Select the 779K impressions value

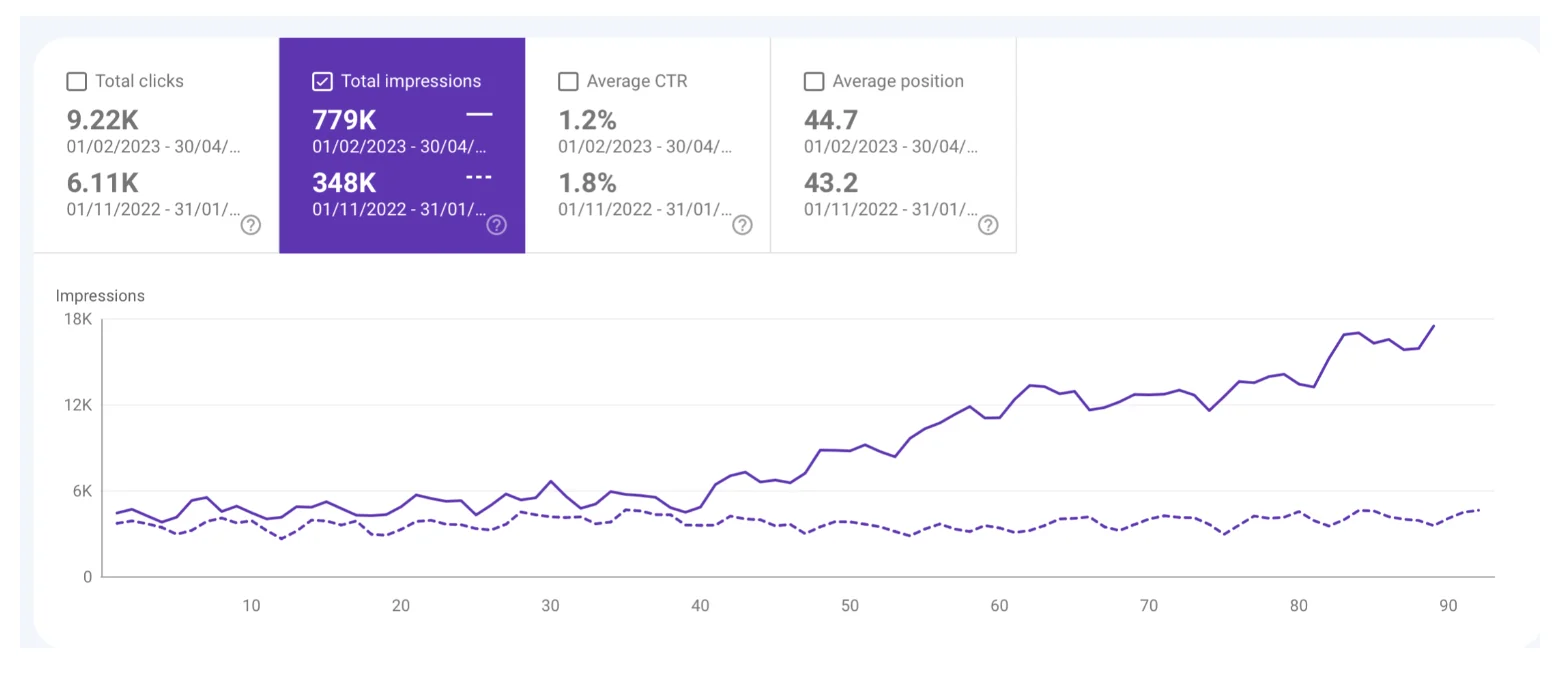click(x=344, y=120)
